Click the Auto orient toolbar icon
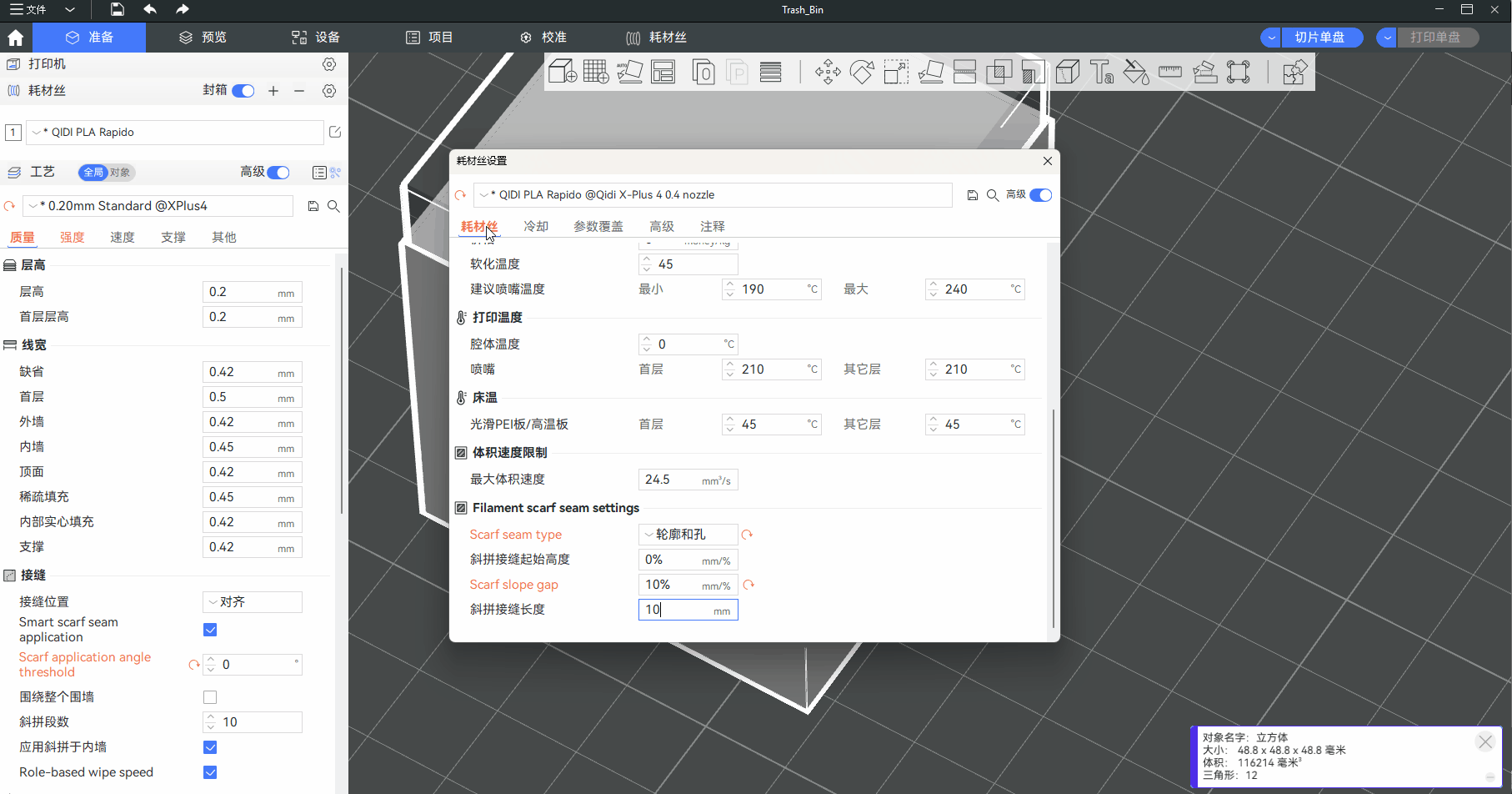 [629, 73]
